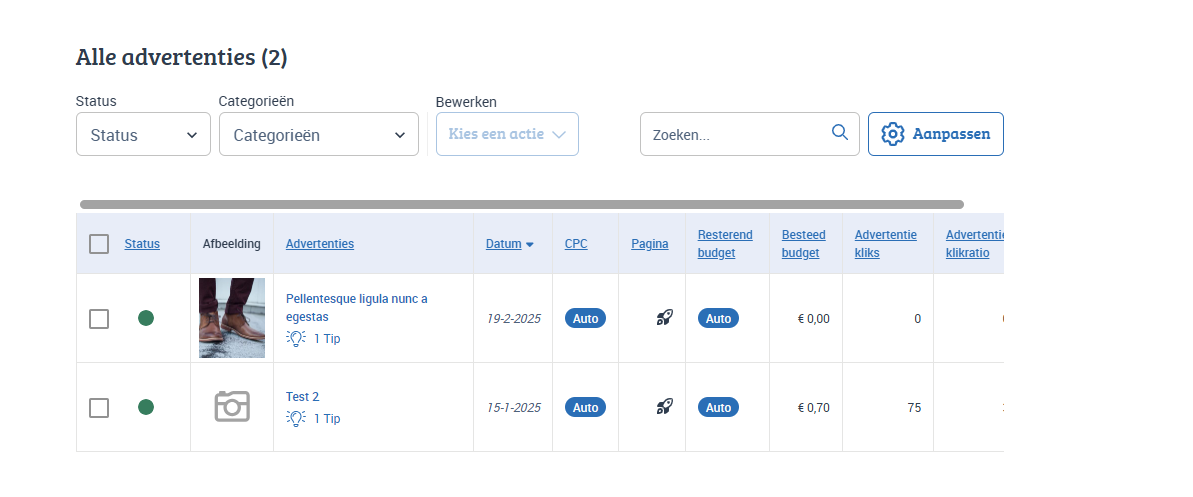1193x497 pixels.
Task: Open the Categorieën filter dropdown
Action: click(318, 135)
